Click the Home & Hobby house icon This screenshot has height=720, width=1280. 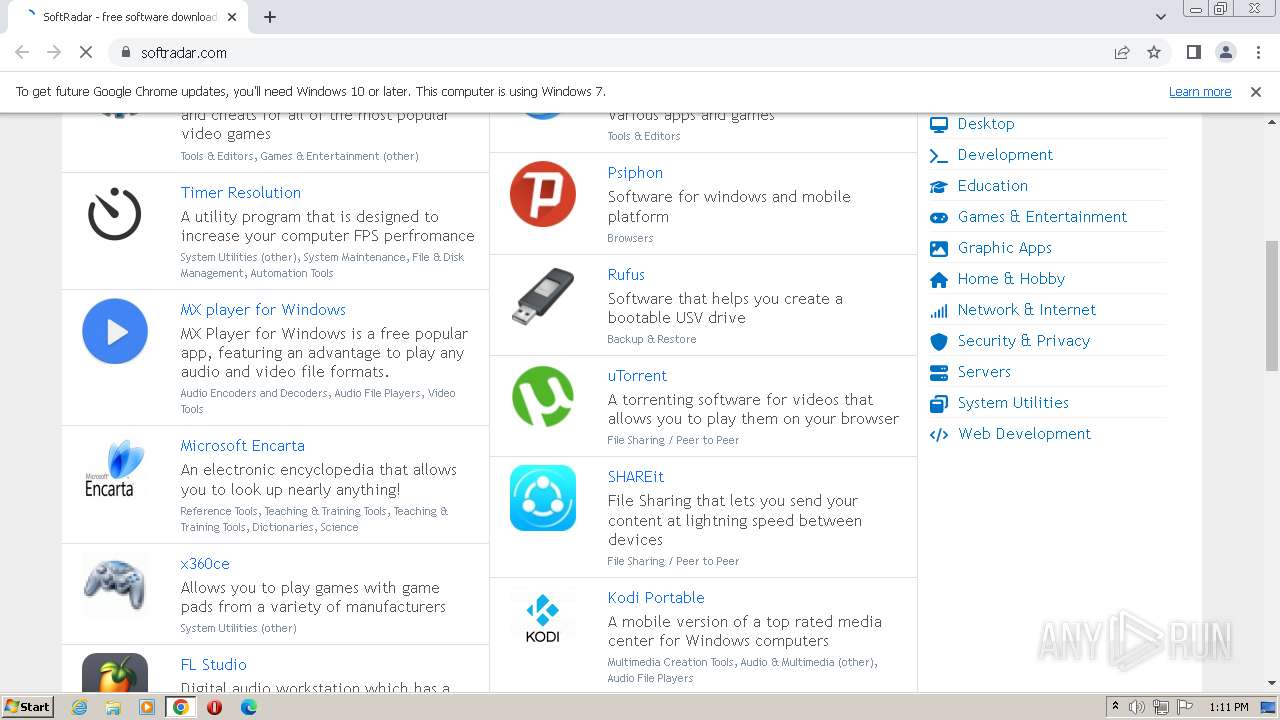938,279
